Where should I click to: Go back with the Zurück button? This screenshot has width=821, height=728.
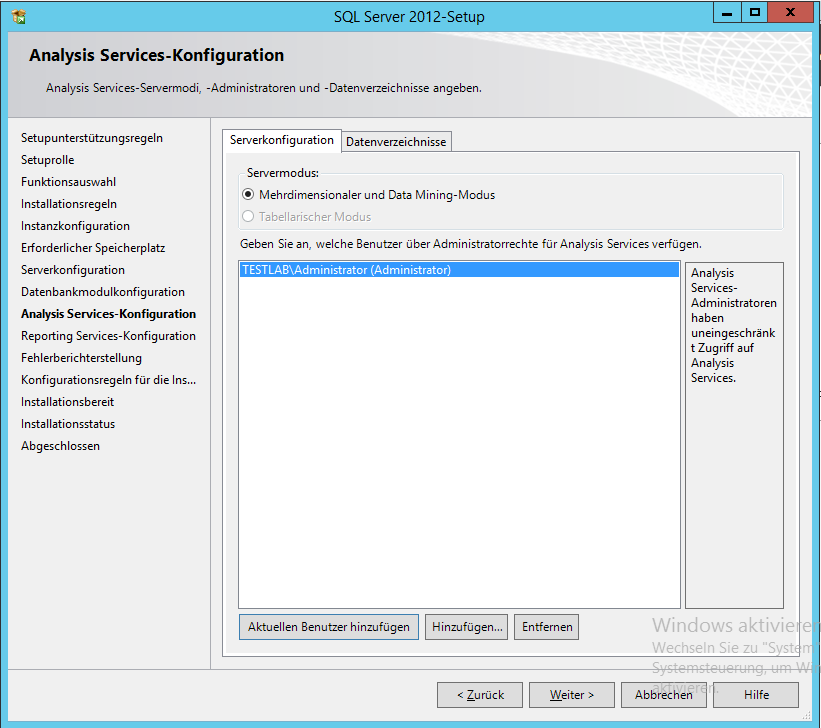(x=480, y=695)
